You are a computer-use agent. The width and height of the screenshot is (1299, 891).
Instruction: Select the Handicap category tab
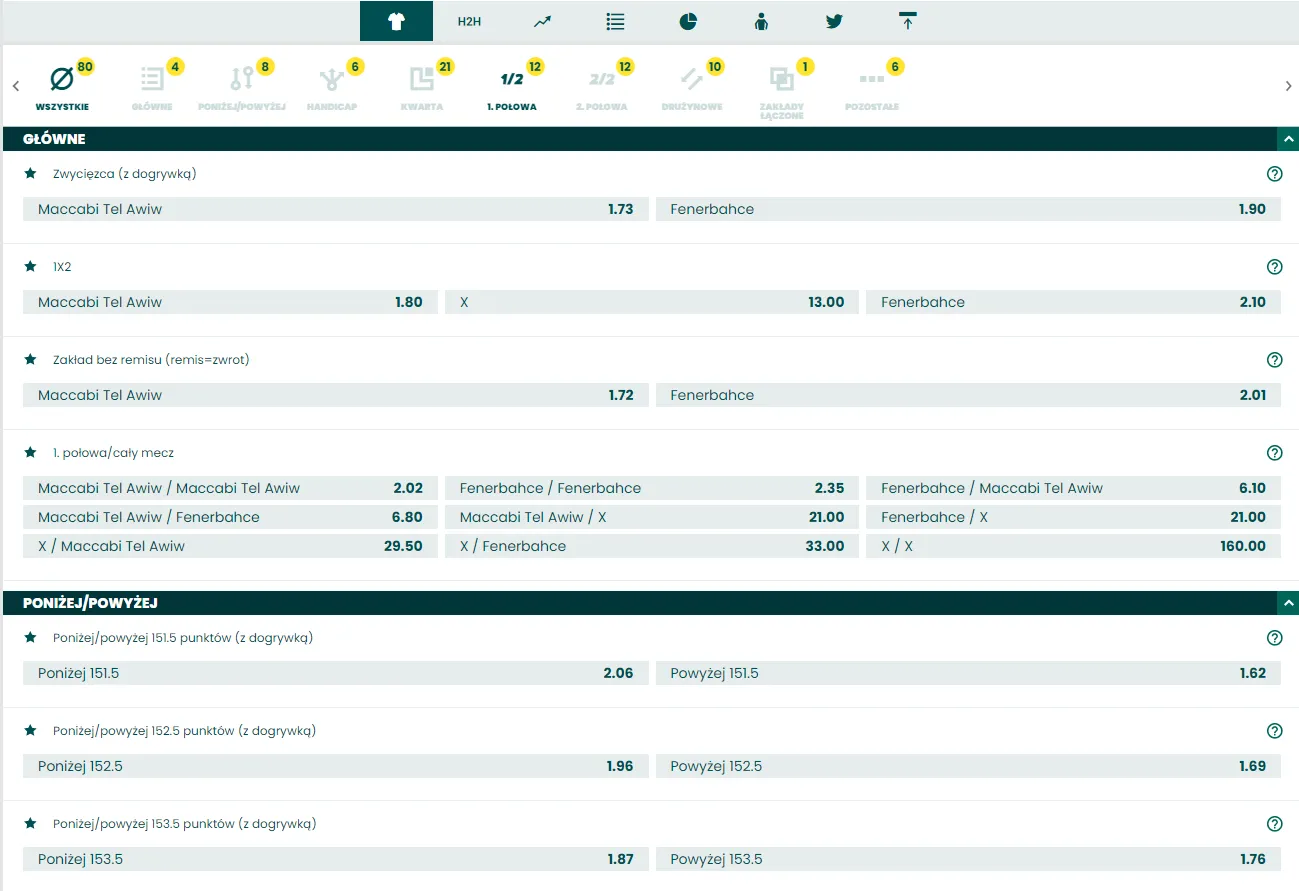pyautogui.click(x=332, y=86)
